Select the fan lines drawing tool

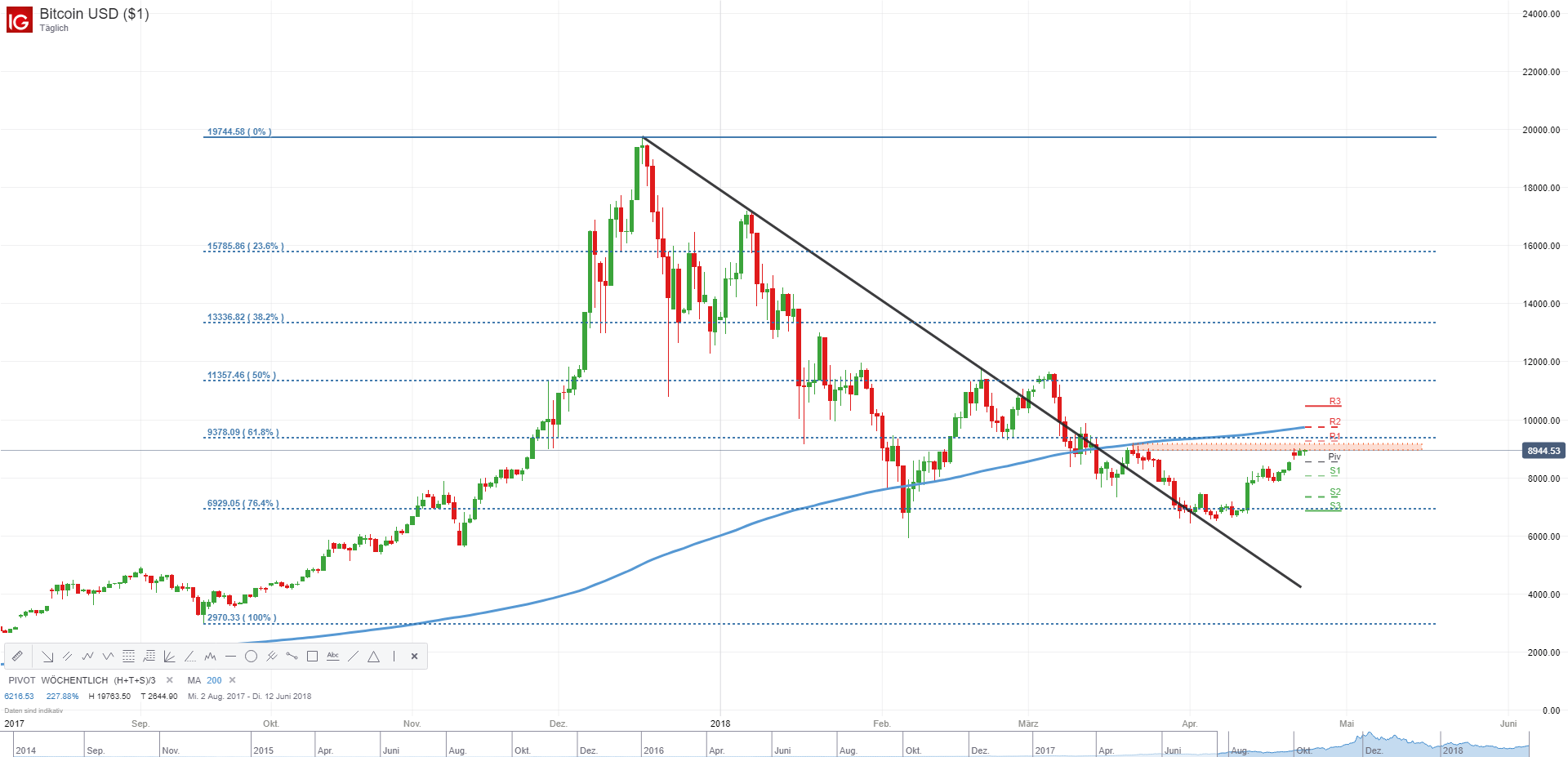(170, 656)
